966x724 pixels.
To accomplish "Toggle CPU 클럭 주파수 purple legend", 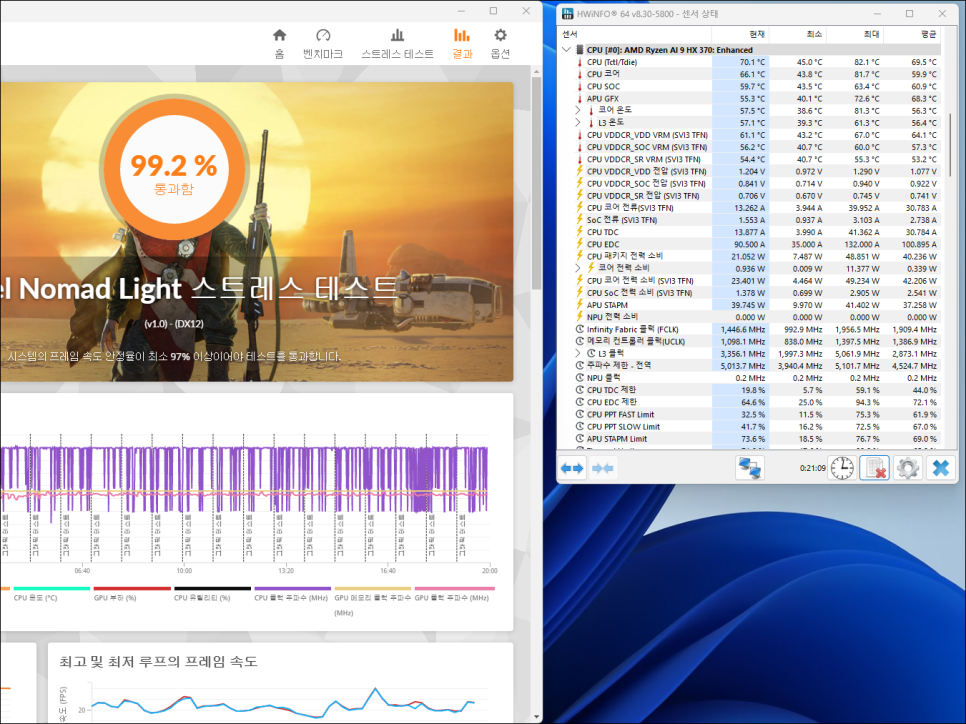I will [292, 597].
